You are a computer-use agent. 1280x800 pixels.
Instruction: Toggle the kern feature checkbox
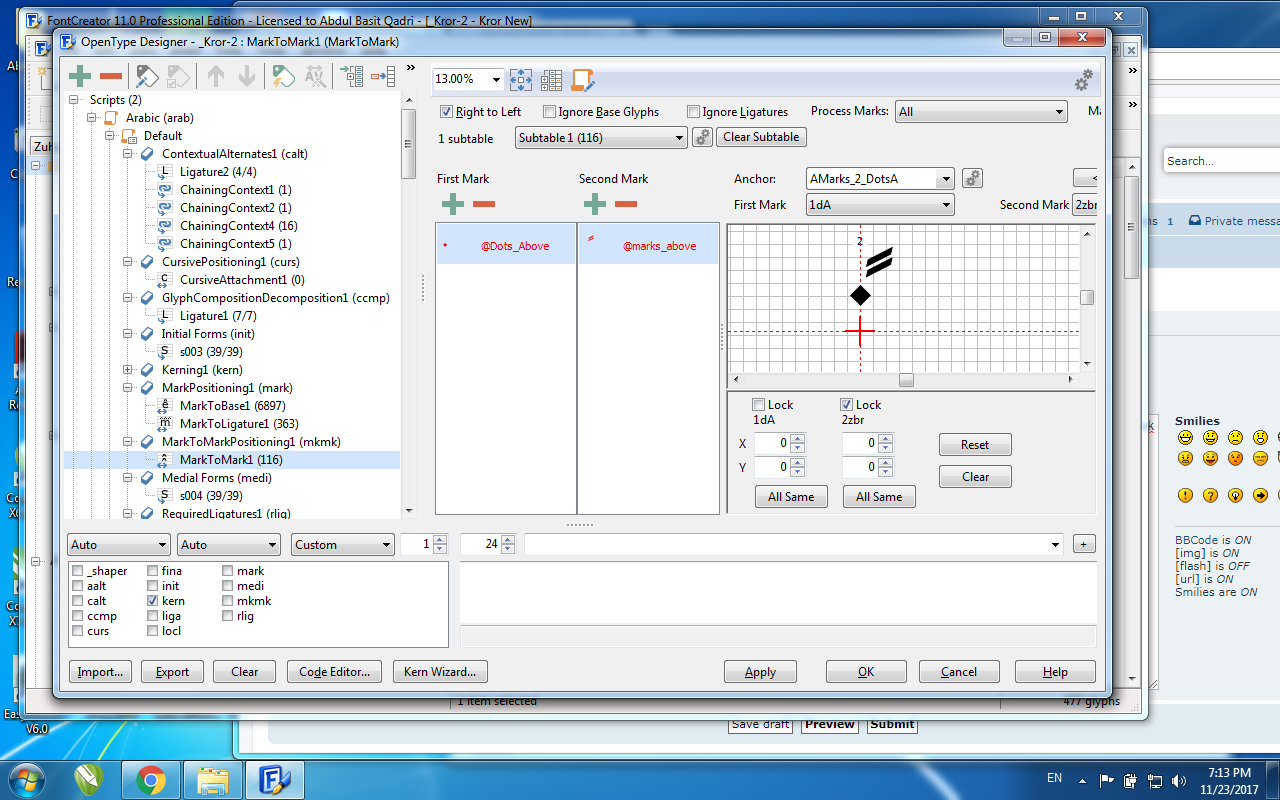pos(153,601)
